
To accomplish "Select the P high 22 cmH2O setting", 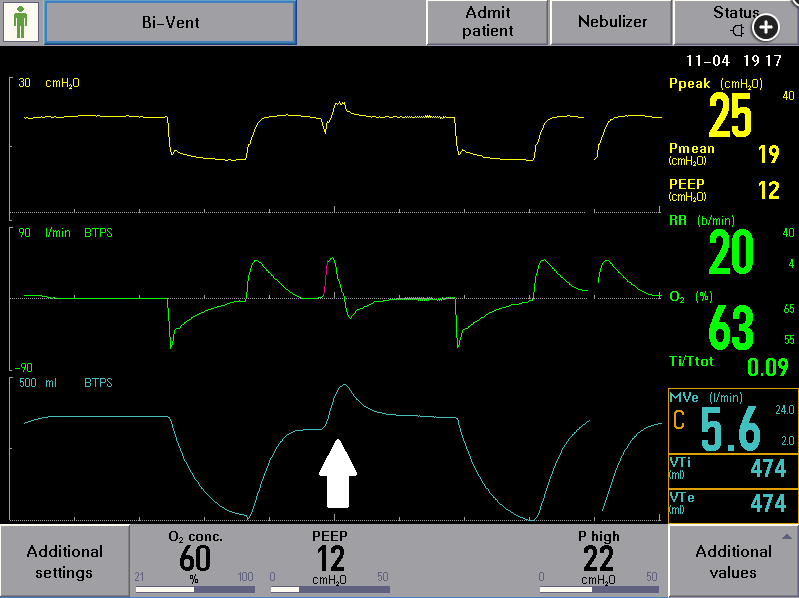I will pos(598,560).
